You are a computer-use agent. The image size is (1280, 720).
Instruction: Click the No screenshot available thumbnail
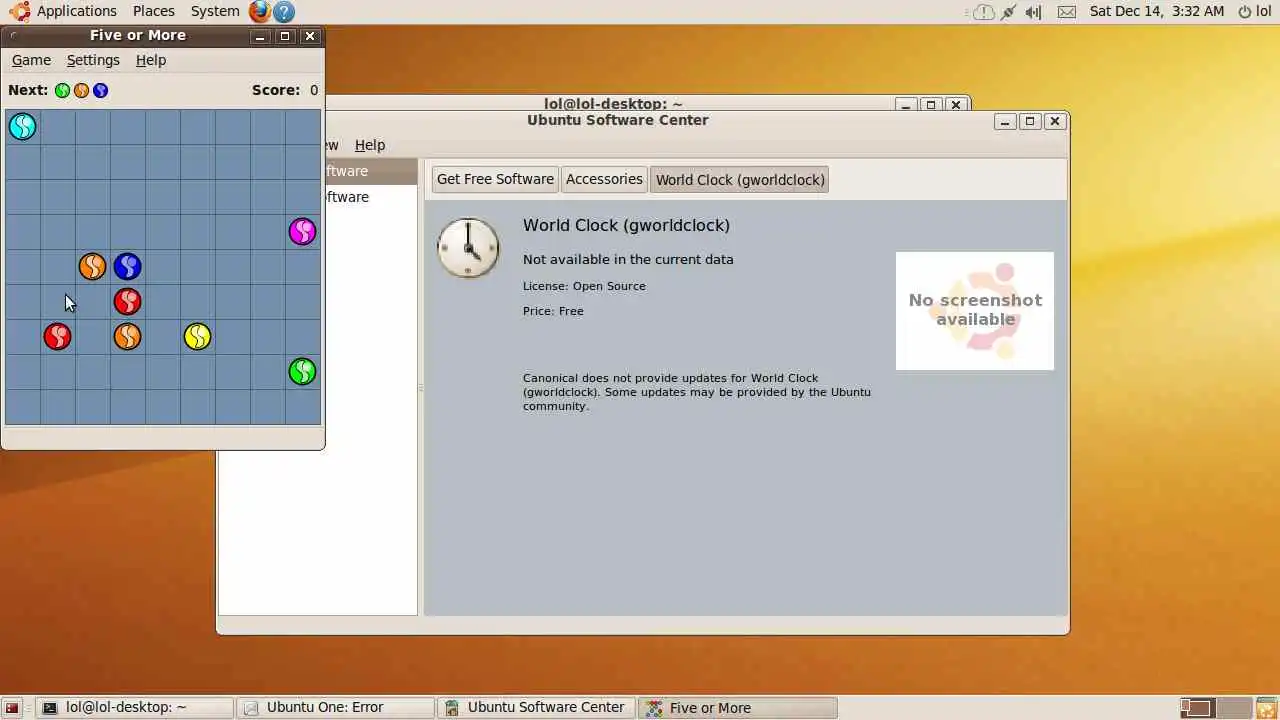pos(975,310)
